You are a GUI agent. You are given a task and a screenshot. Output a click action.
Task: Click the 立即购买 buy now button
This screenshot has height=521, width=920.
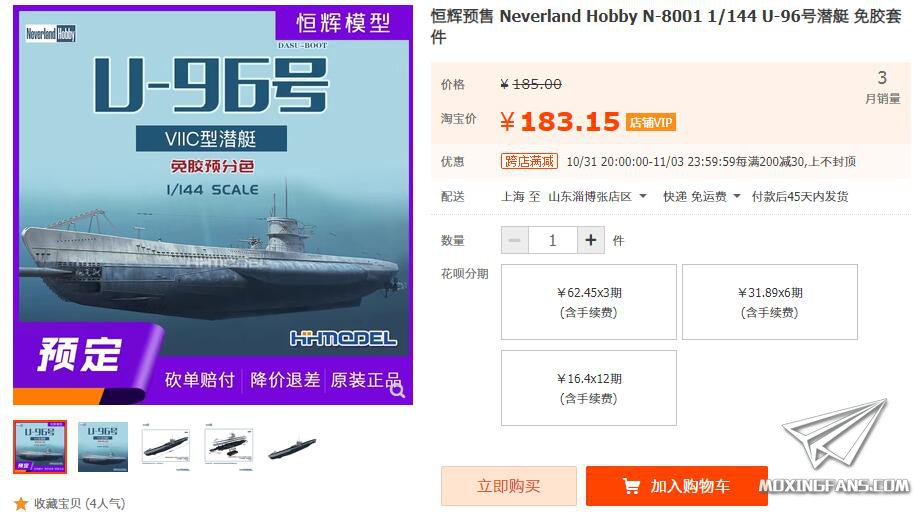[509, 486]
